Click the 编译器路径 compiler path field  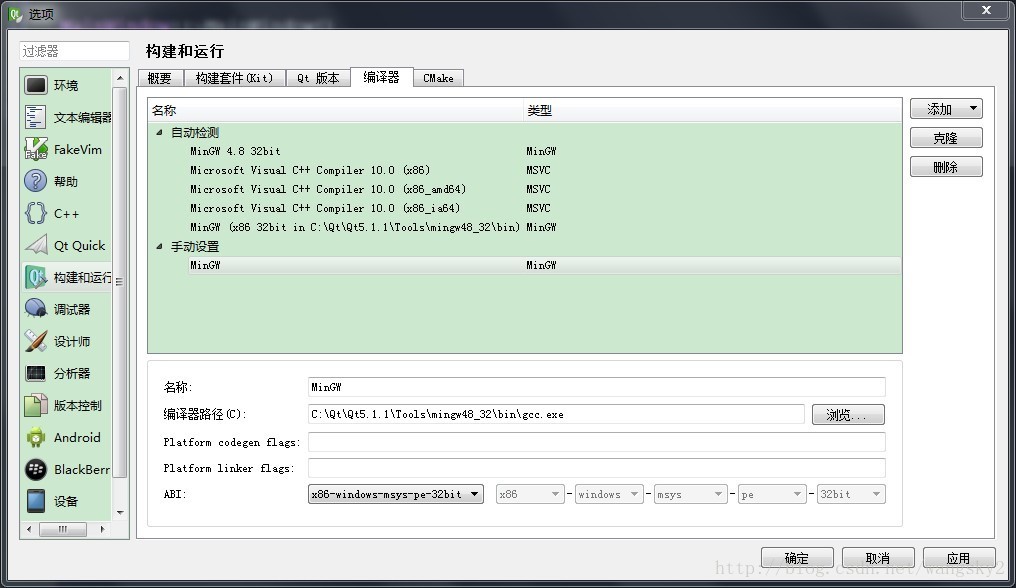[556, 414]
